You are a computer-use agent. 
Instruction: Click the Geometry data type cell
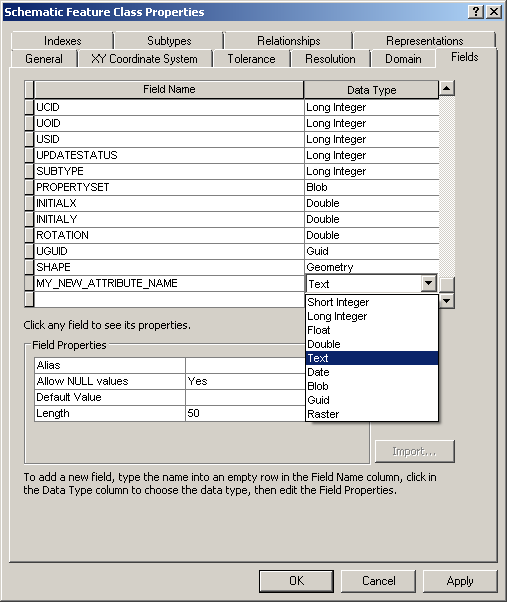point(372,267)
